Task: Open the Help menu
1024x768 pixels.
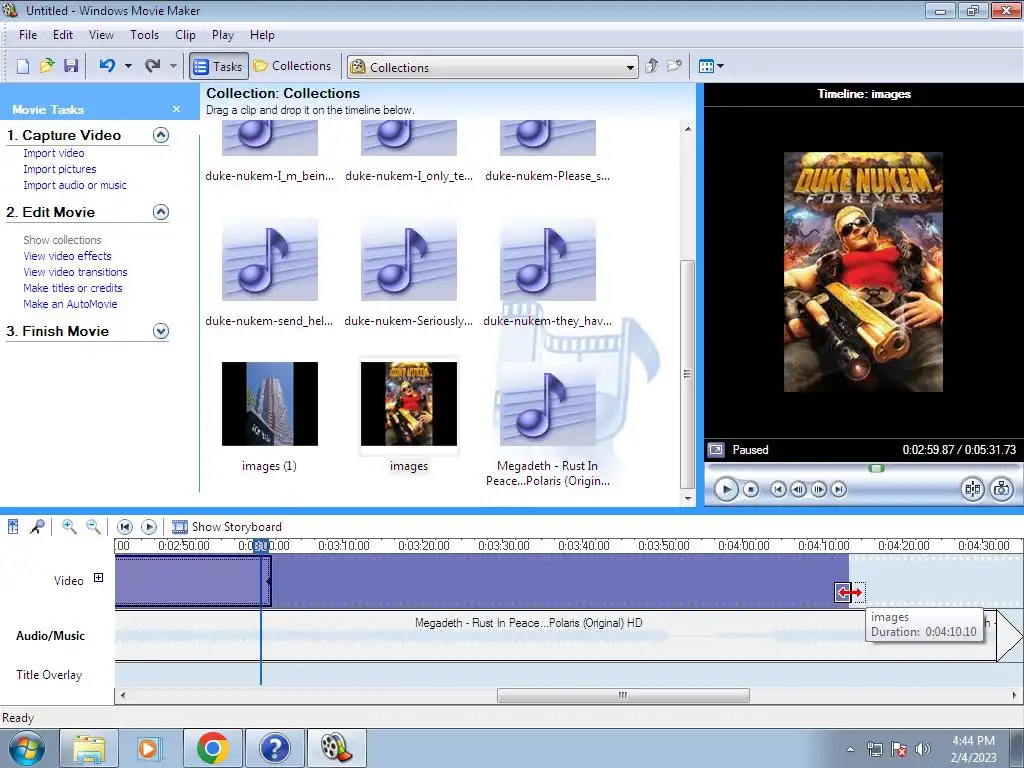Action: (x=262, y=35)
